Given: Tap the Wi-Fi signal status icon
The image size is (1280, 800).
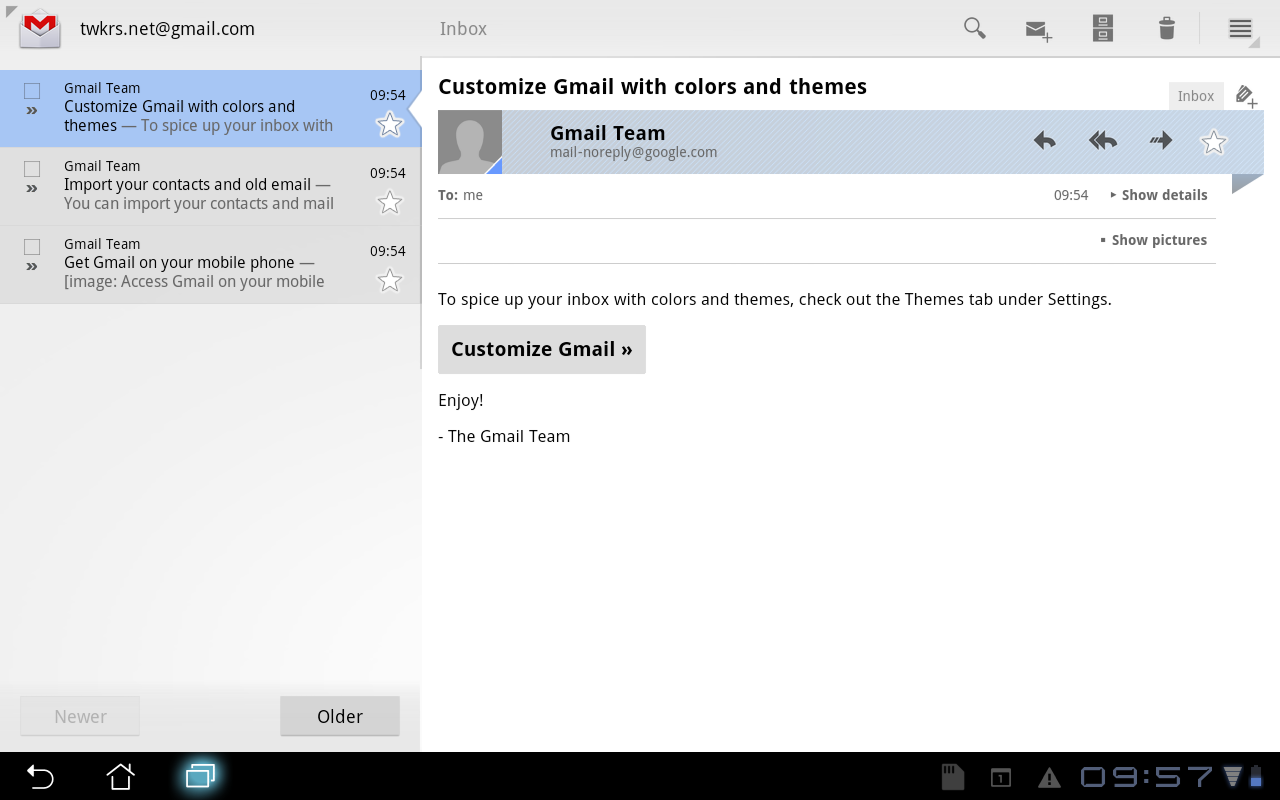Looking at the screenshot, I should pos(1233,776).
